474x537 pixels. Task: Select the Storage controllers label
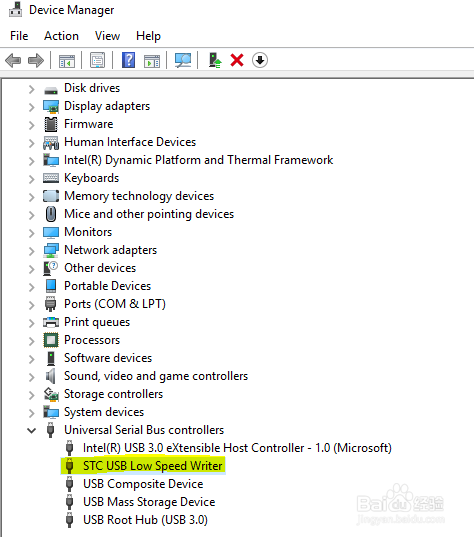(x=113, y=394)
